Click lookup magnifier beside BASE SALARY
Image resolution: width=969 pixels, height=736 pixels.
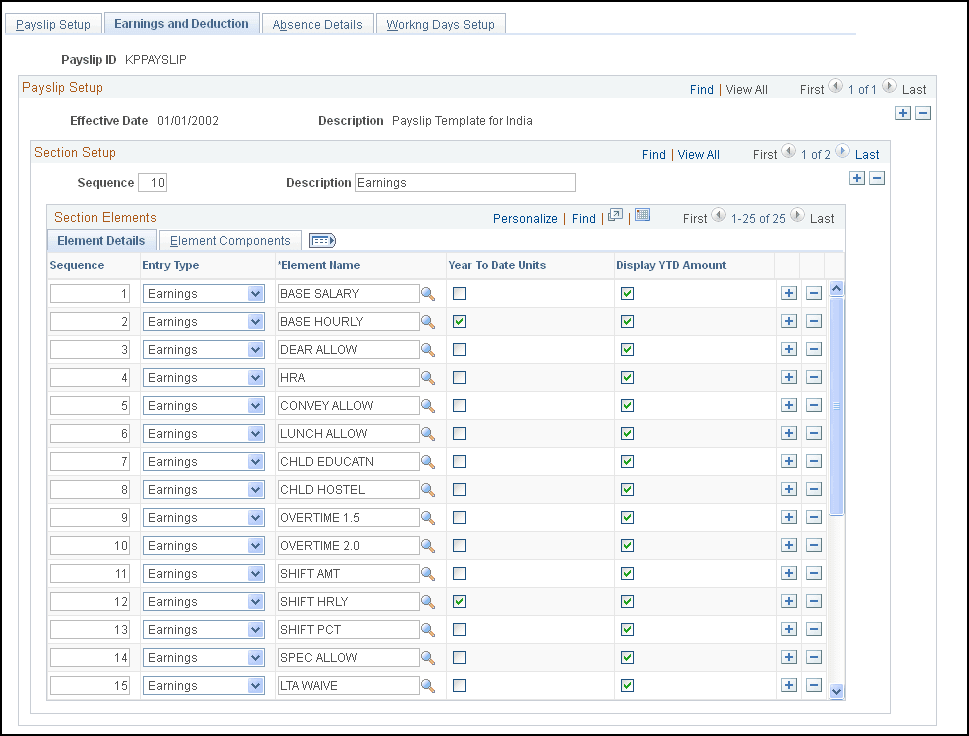tap(428, 294)
